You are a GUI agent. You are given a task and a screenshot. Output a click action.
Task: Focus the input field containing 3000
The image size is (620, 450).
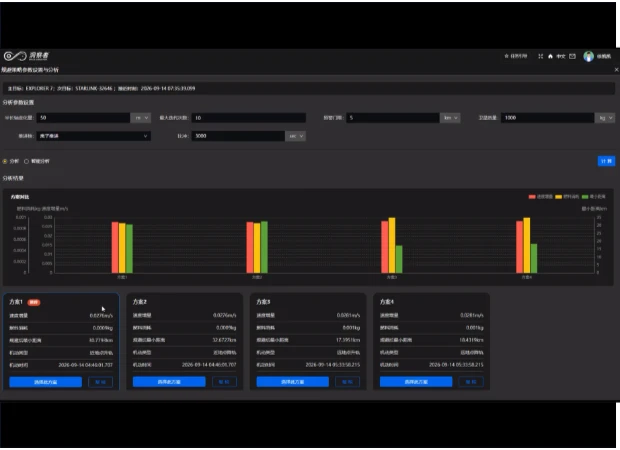[238, 136]
